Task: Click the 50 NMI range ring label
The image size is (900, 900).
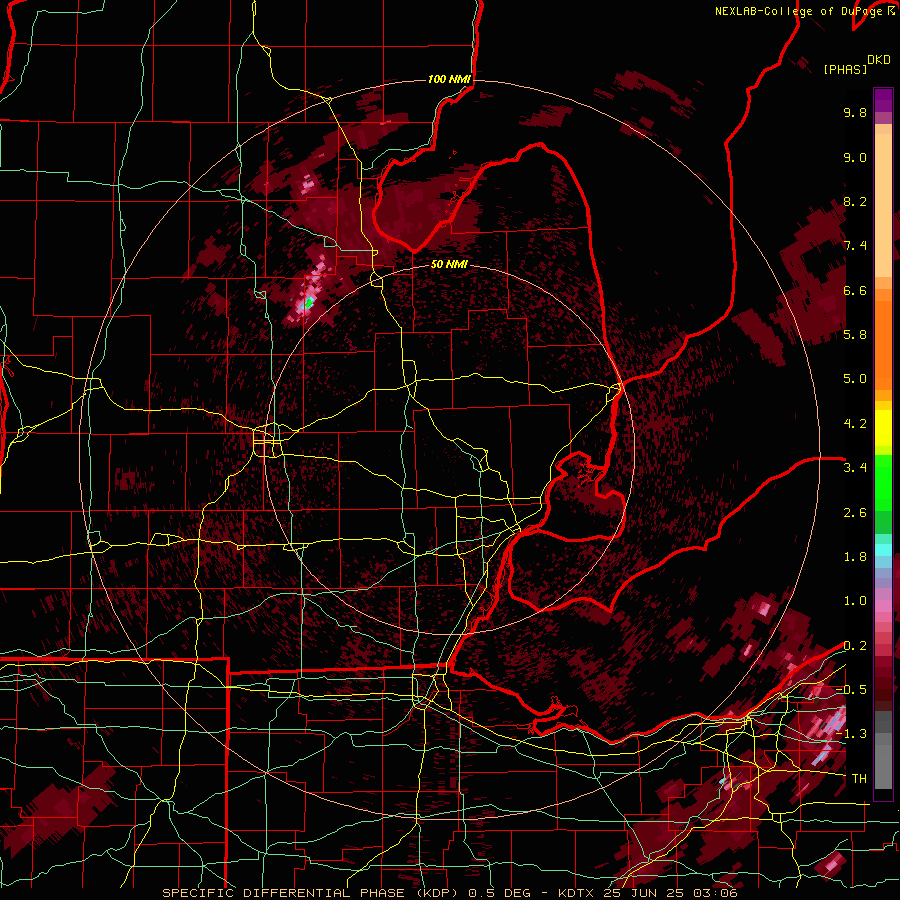Action: [x=449, y=265]
